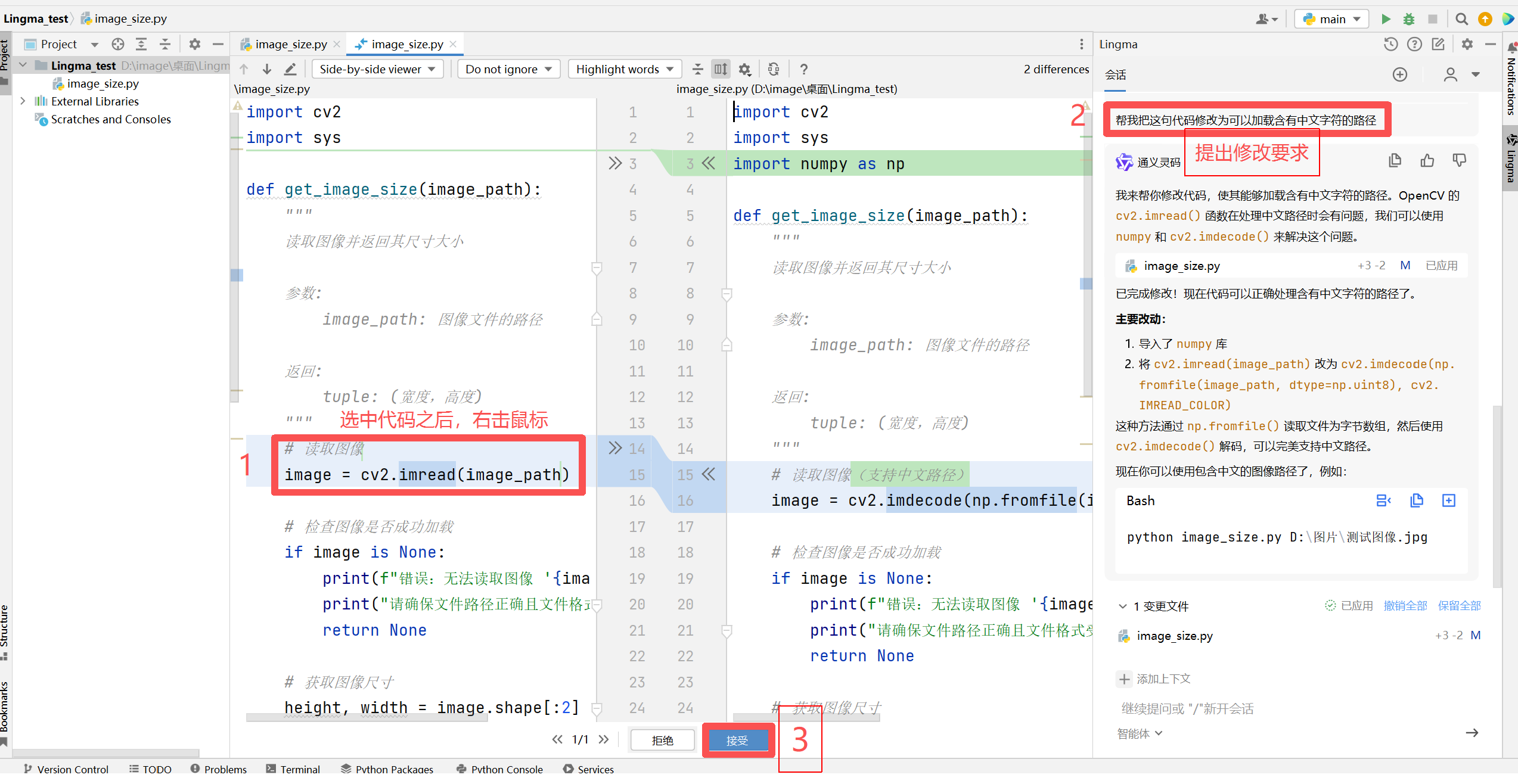Viewport: 1518px width, 784px height.
Task: Collapse Lingma_test project tree node
Action: (23, 65)
